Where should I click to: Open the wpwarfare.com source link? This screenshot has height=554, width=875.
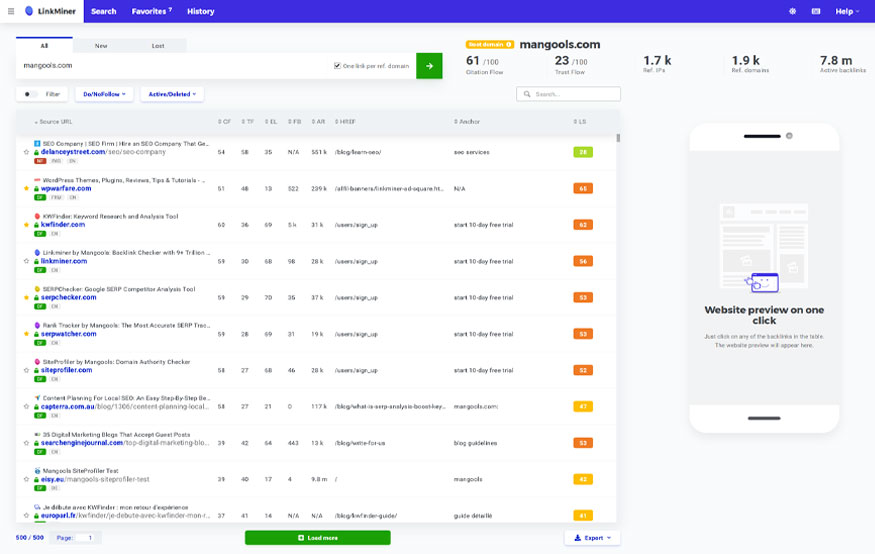[x=66, y=189]
